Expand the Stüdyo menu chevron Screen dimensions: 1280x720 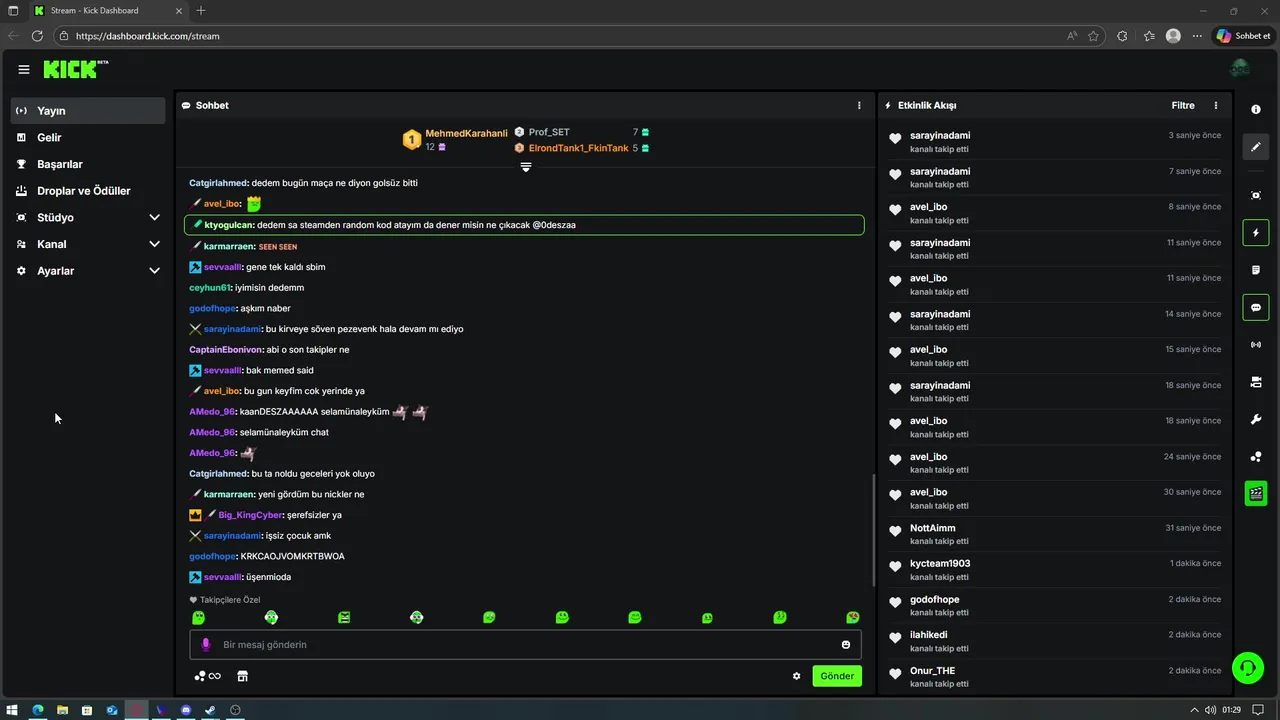tap(154, 217)
